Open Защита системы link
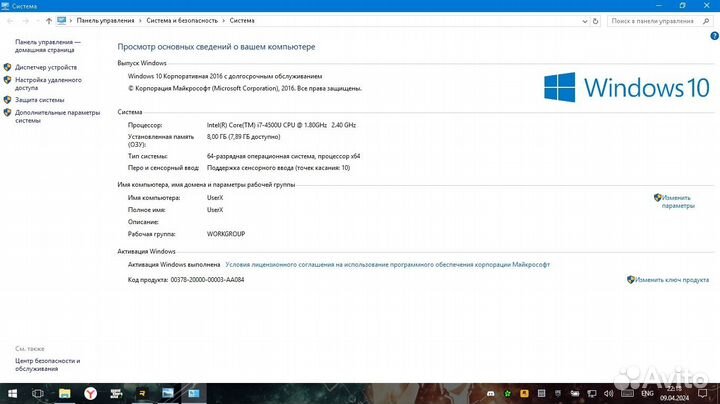Screen dimensions: 720x404 [39, 100]
